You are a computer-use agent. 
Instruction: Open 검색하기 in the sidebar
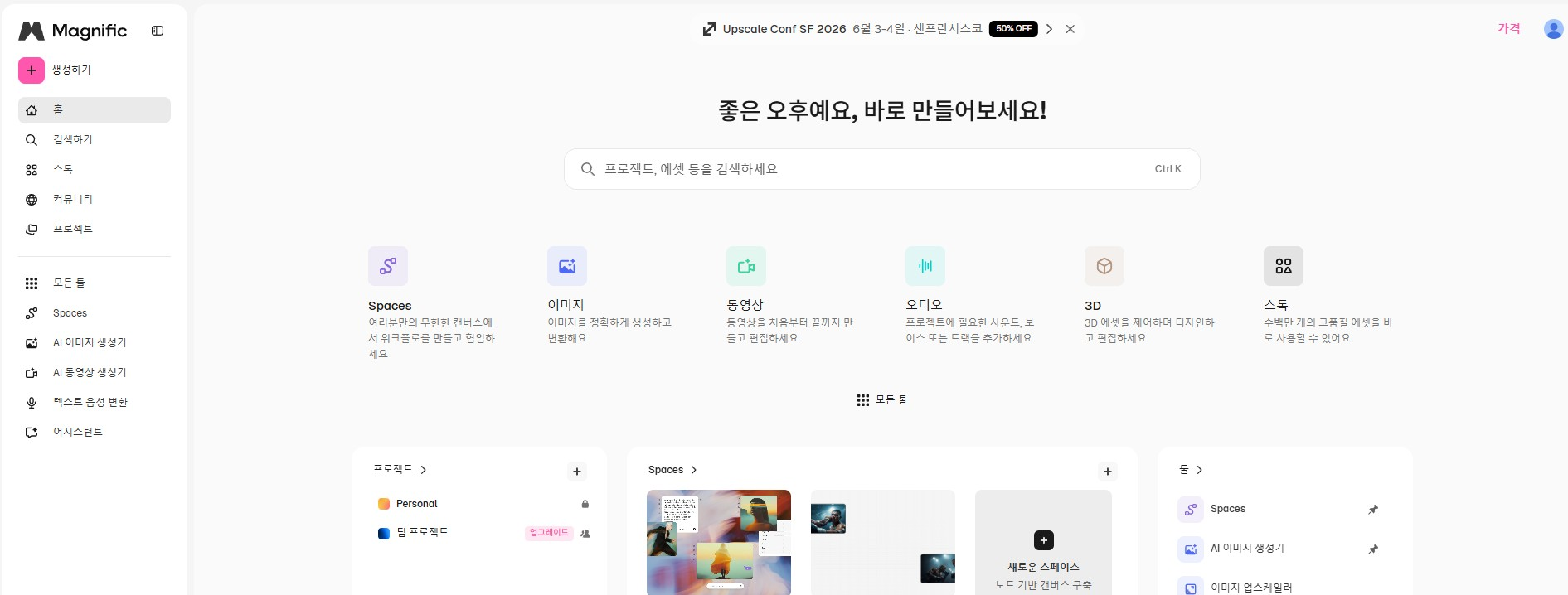pos(95,140)
